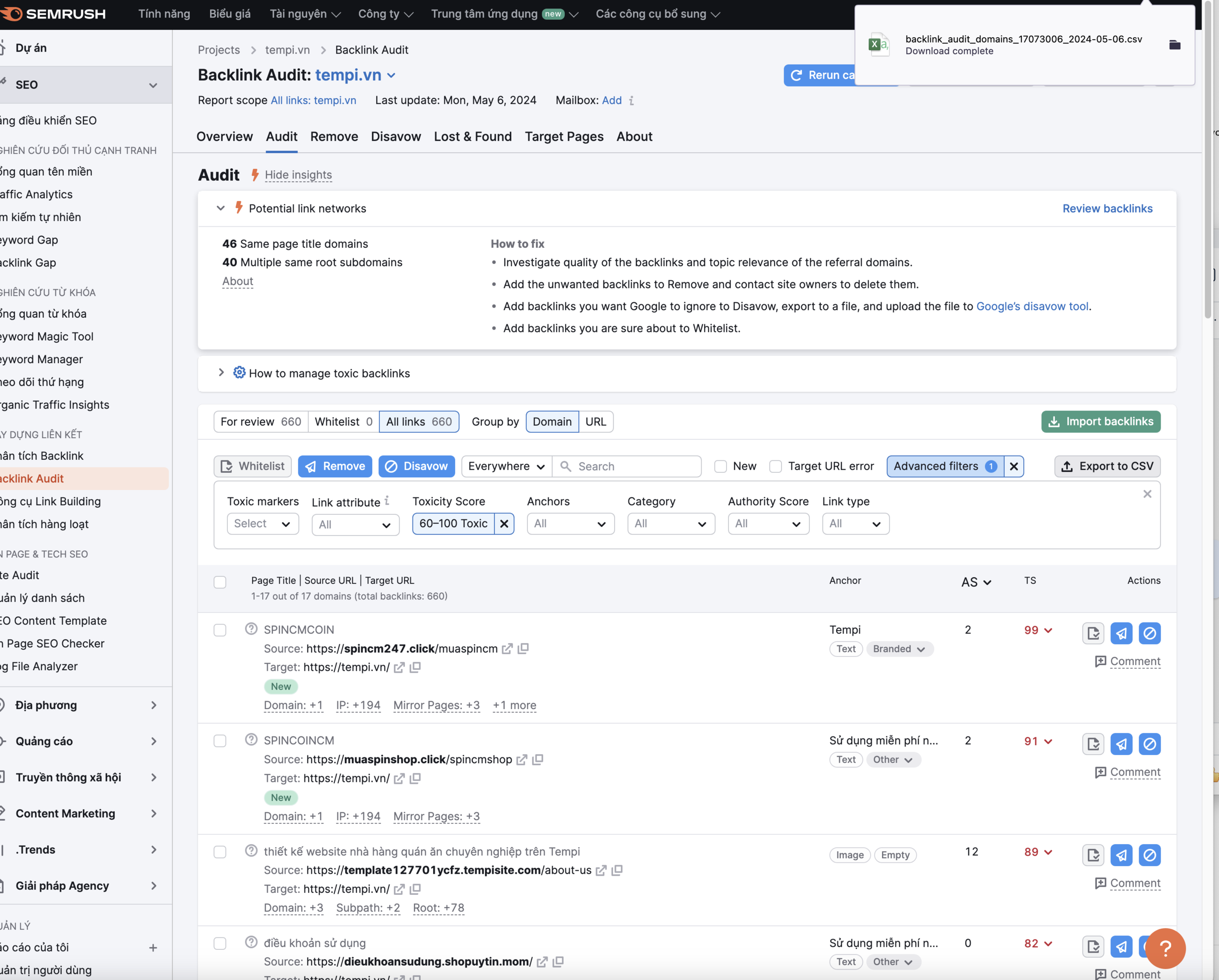This screenshot has width=1219, height=980.
Task: Open the Target Pages tab
Action: (x=564, y=137)
